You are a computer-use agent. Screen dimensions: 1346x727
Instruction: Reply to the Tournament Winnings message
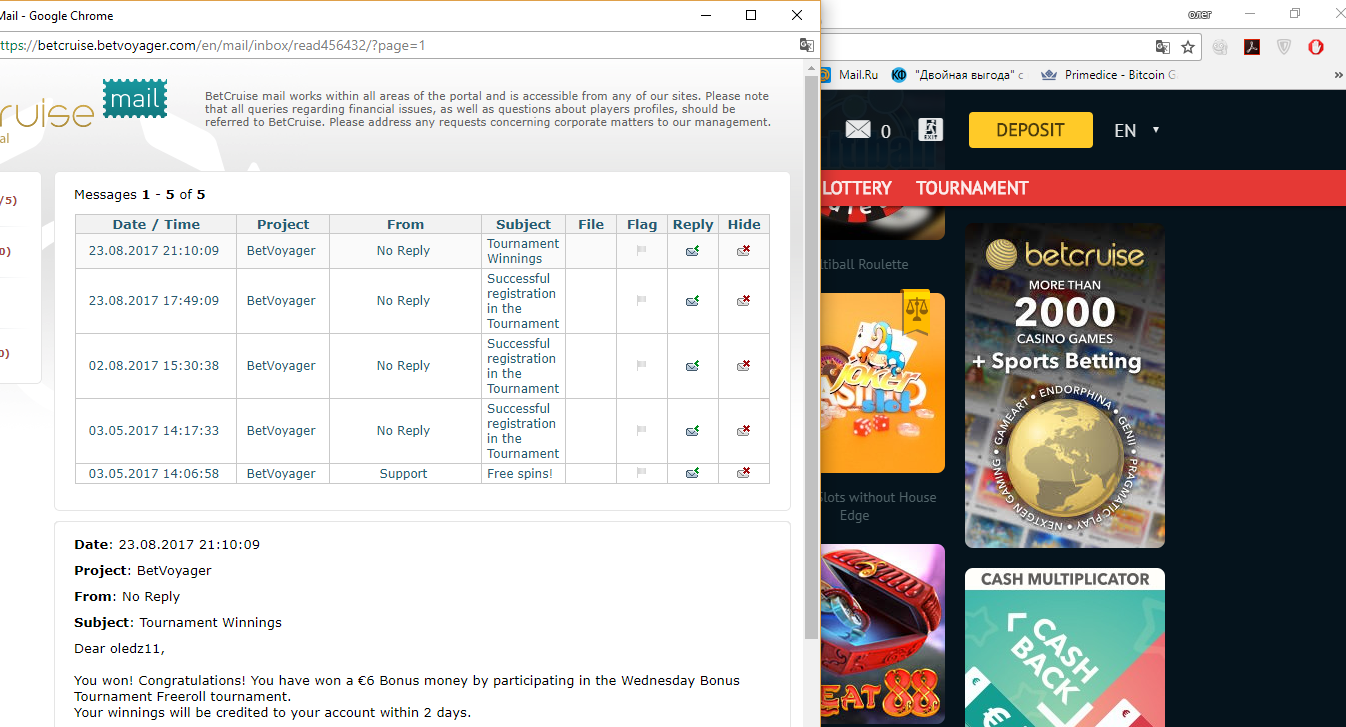[692, 251]
